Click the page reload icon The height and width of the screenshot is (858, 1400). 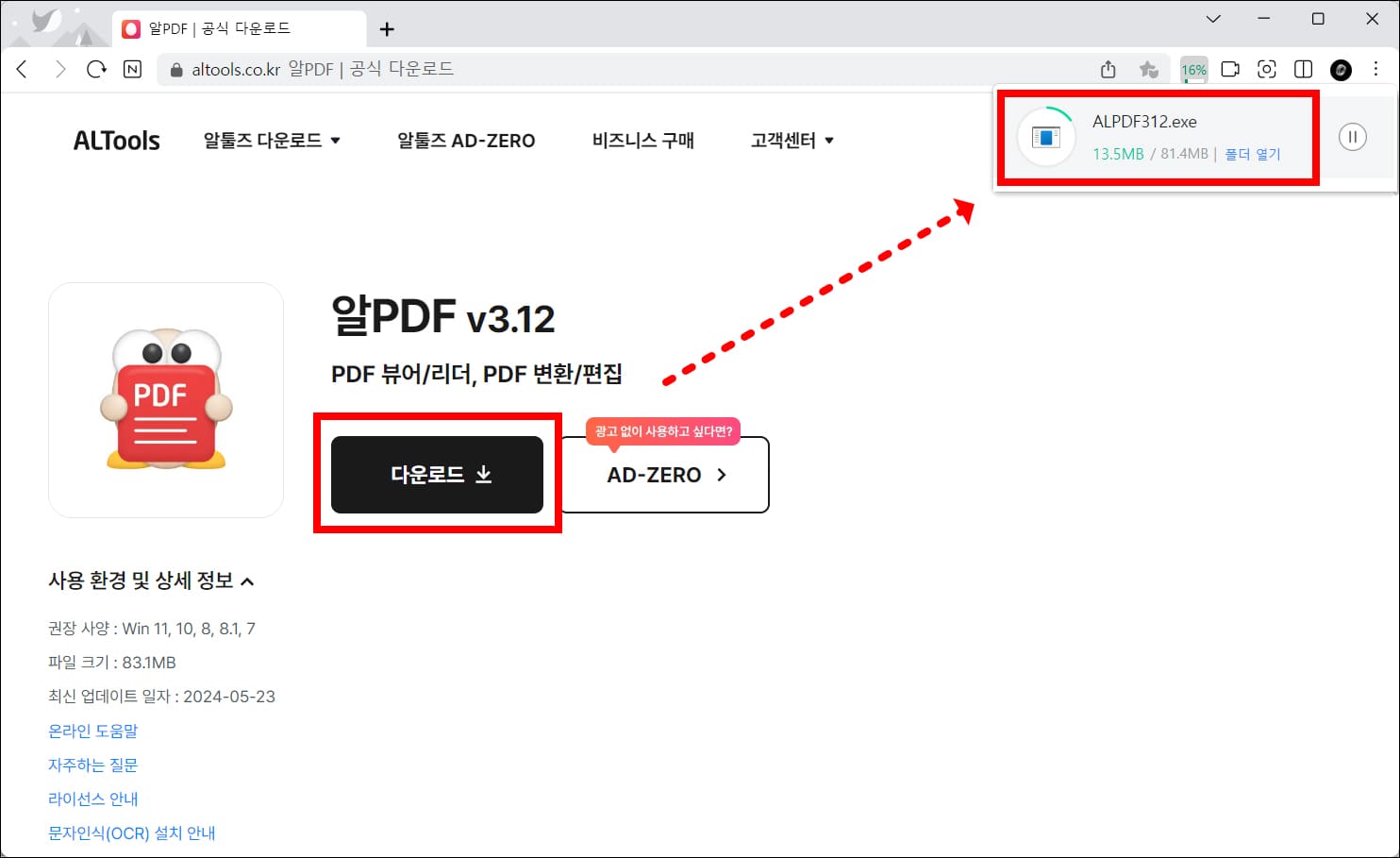click(x=95, y=68)
